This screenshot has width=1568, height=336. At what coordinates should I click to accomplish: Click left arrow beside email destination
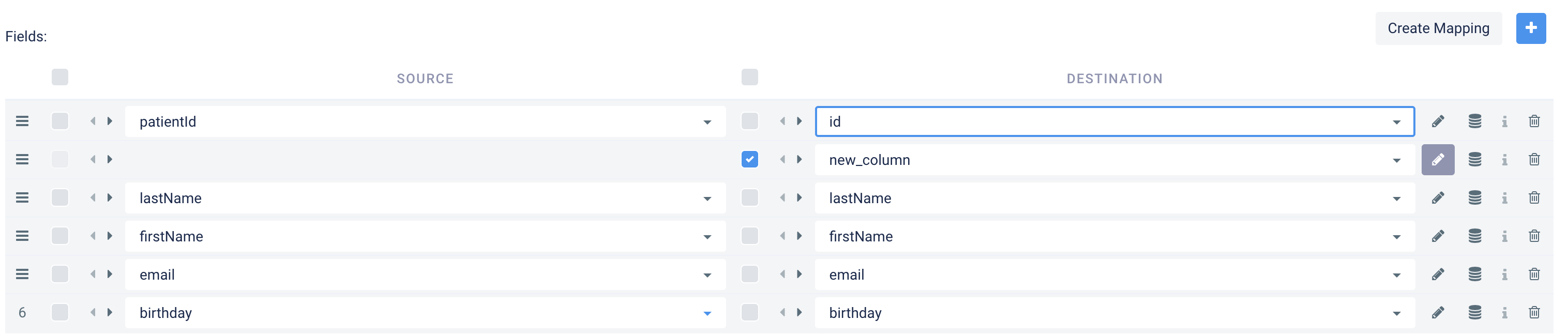click(782, 274)
